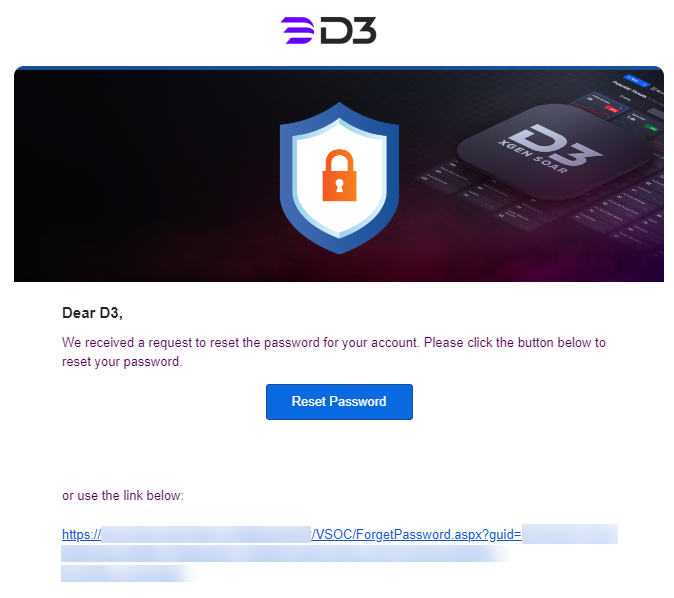Click the "Dear D3," greeting
Viewport: 674px width, 598px height.
92,313
